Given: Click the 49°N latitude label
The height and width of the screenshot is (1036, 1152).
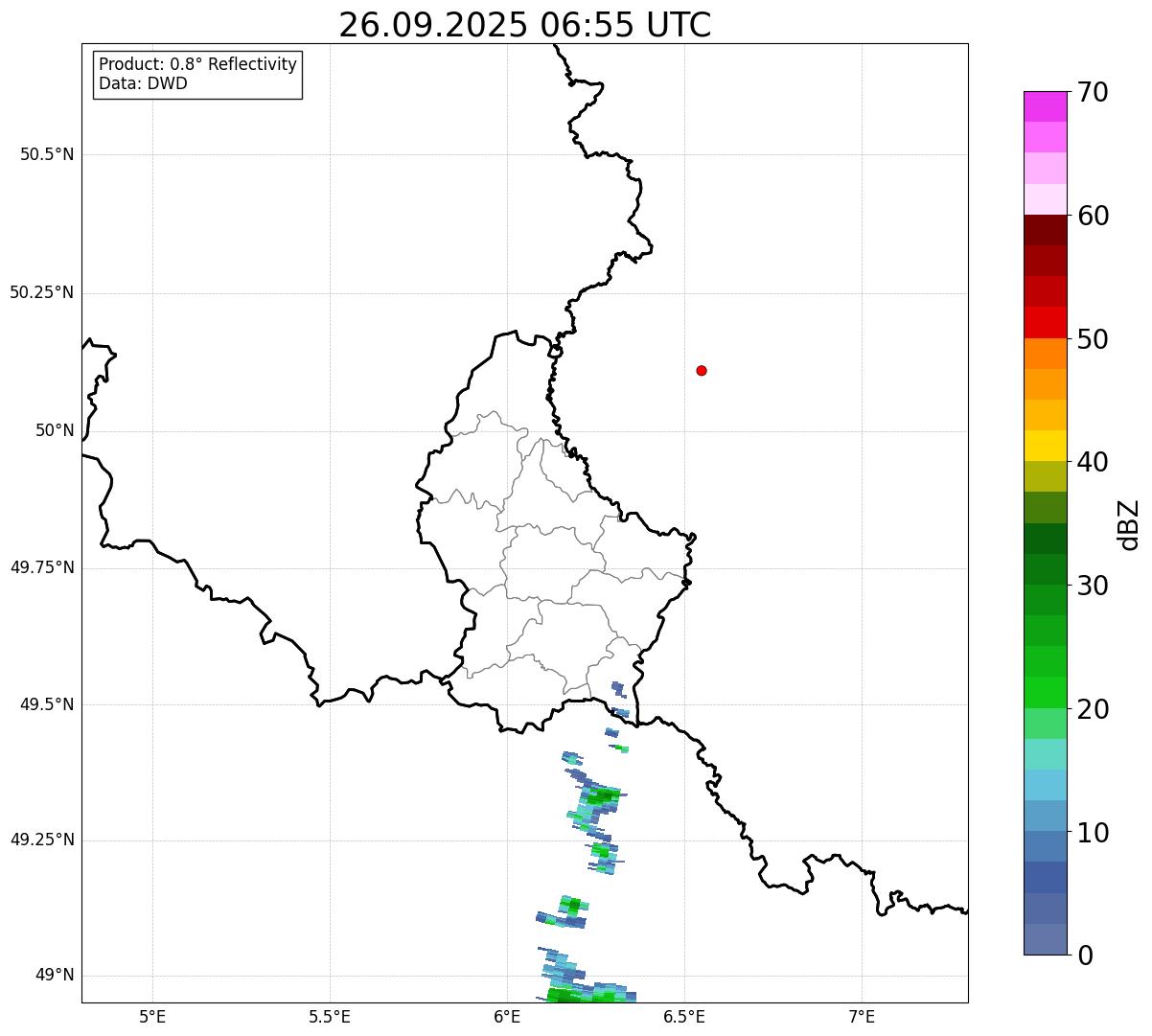Looking at the screenshot, I should pyautogui.click(x=55, y=975).
